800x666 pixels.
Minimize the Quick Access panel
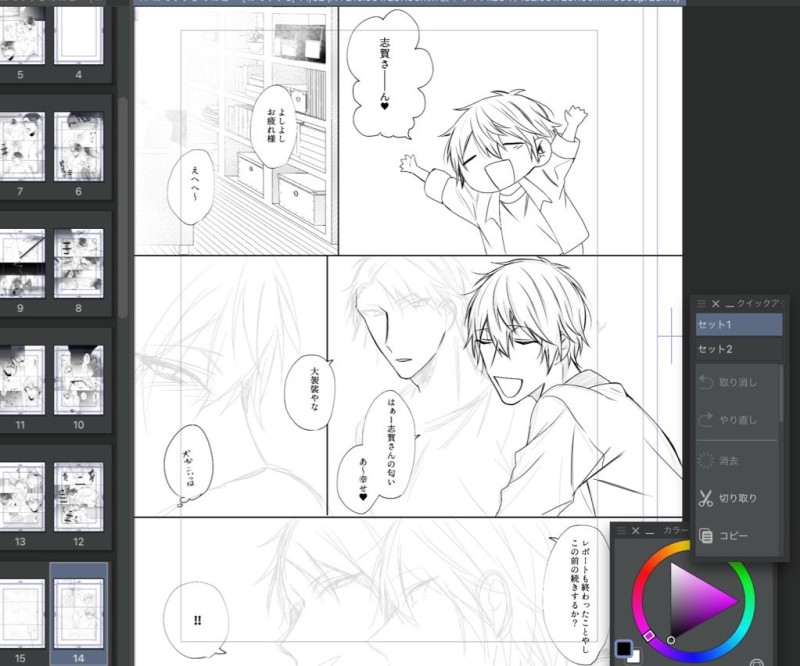point(729,305)
